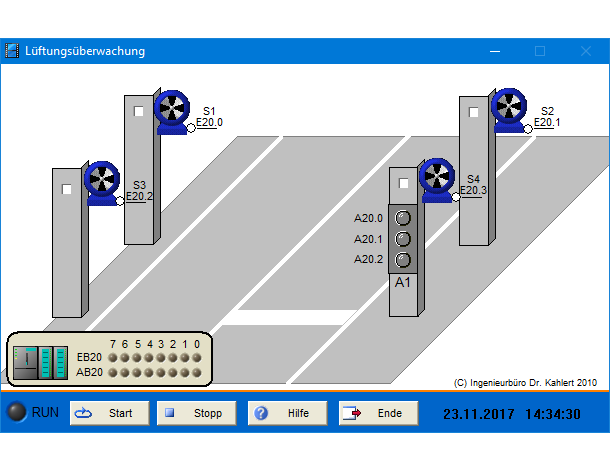This screenshot has height=469, width=610.
Task: Click the A20.2 signal lamp
Action: [x=403, y=259]
